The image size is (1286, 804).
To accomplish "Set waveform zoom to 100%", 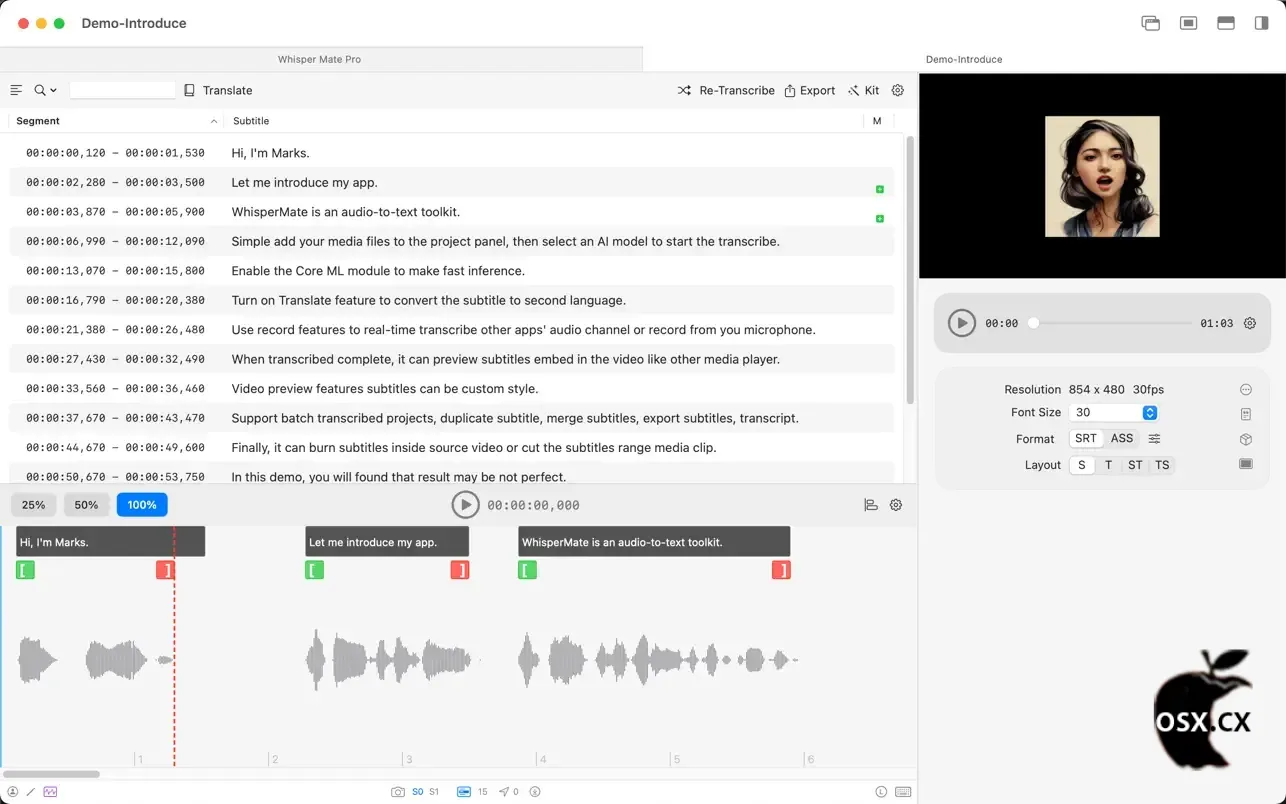I will point(142,505).
